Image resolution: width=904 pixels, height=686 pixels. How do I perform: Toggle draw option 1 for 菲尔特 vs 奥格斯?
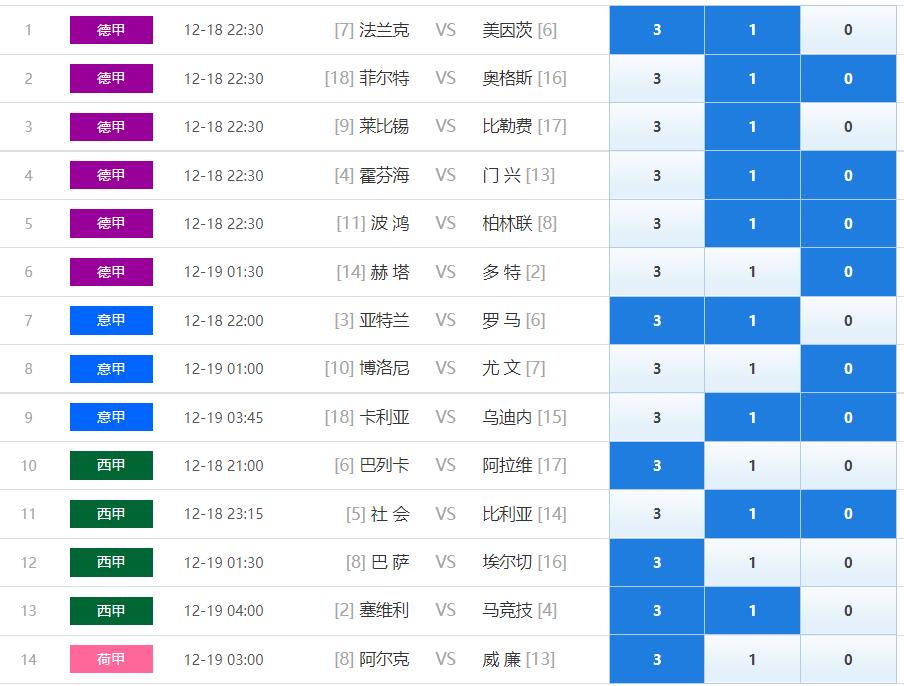752,79
